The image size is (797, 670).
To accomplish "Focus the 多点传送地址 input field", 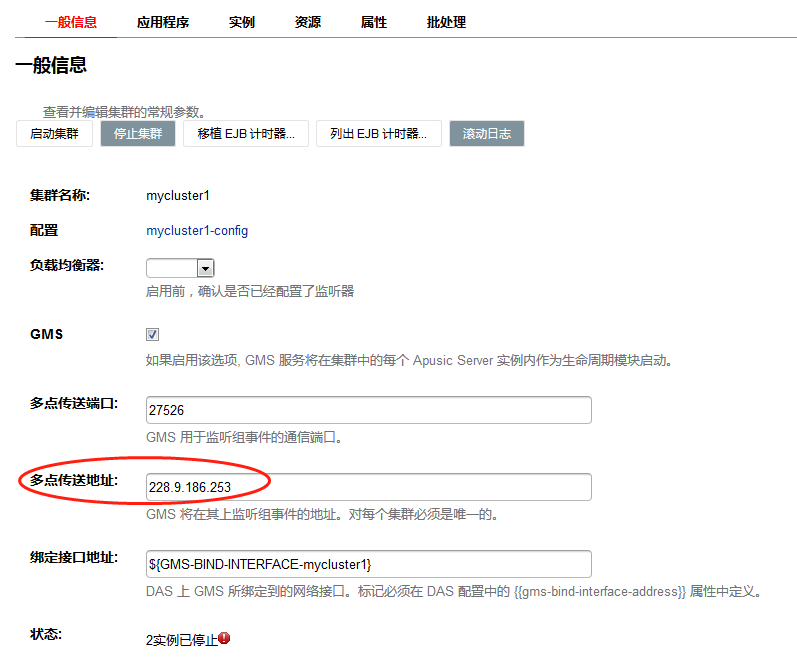I will click(x=368, y=487).
